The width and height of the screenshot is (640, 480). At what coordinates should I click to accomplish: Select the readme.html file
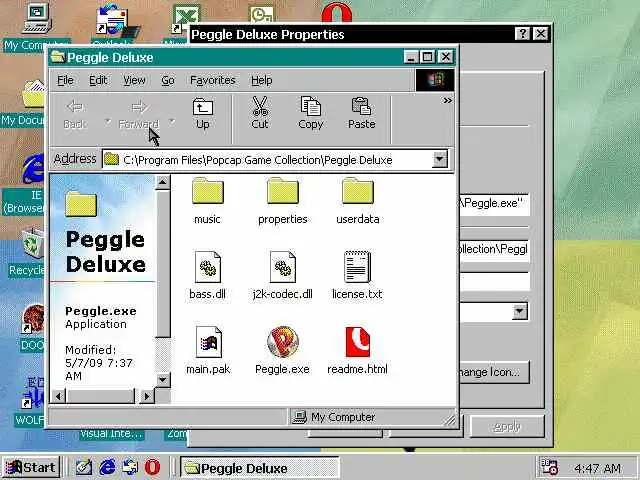(358, 350)
